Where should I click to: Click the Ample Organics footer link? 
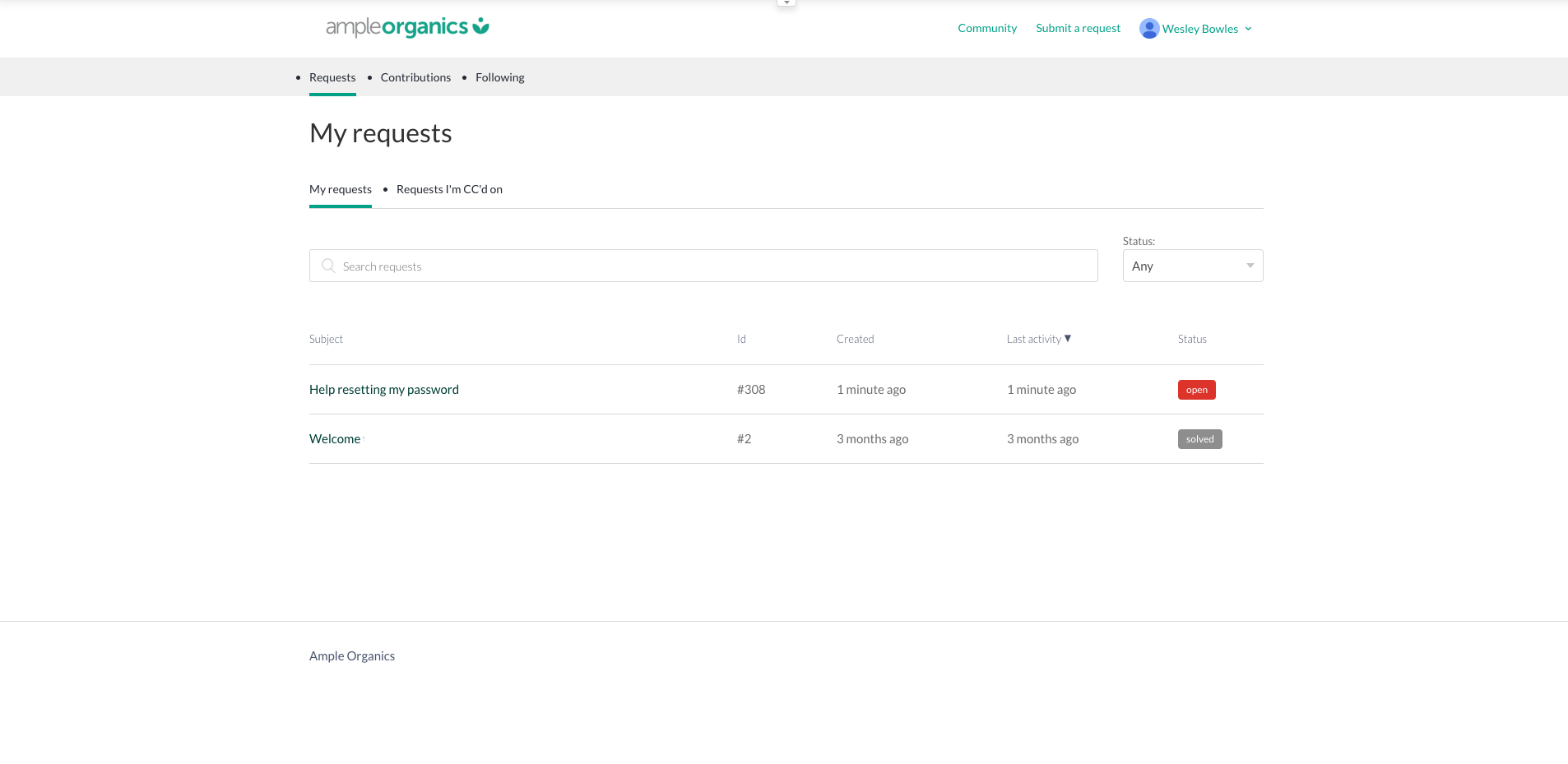352,655
